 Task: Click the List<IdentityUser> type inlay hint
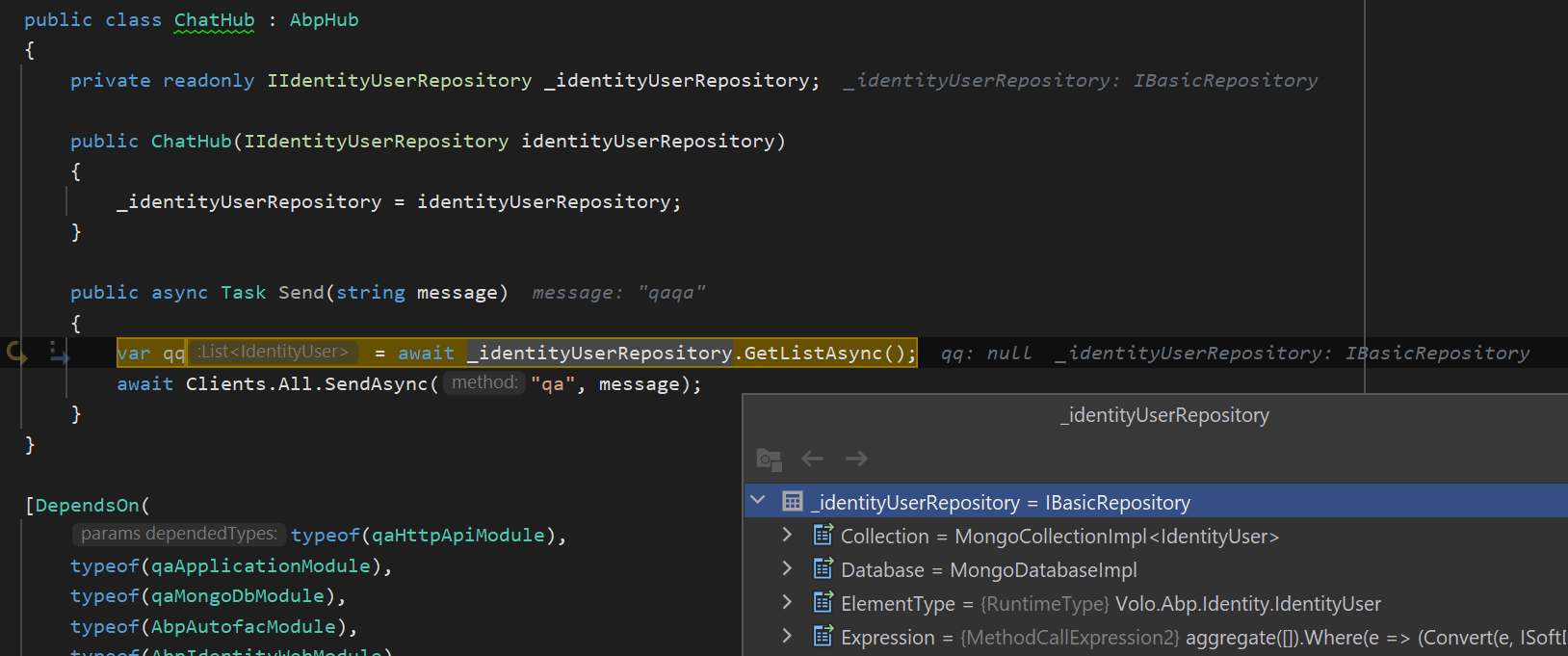click(273, 353)
